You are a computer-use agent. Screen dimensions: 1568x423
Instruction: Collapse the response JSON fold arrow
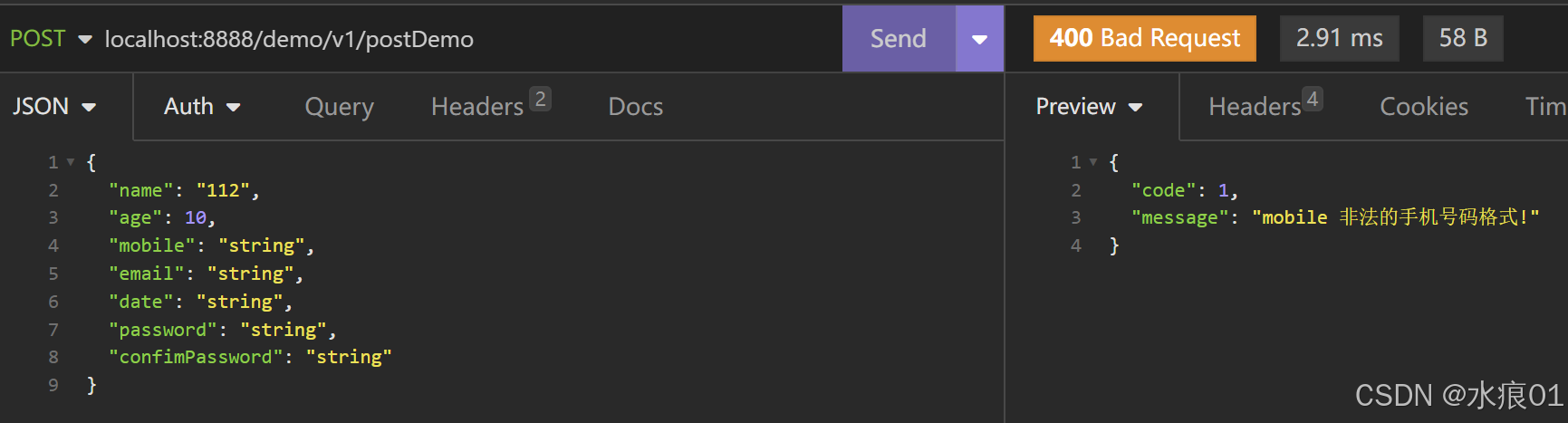1093,162
